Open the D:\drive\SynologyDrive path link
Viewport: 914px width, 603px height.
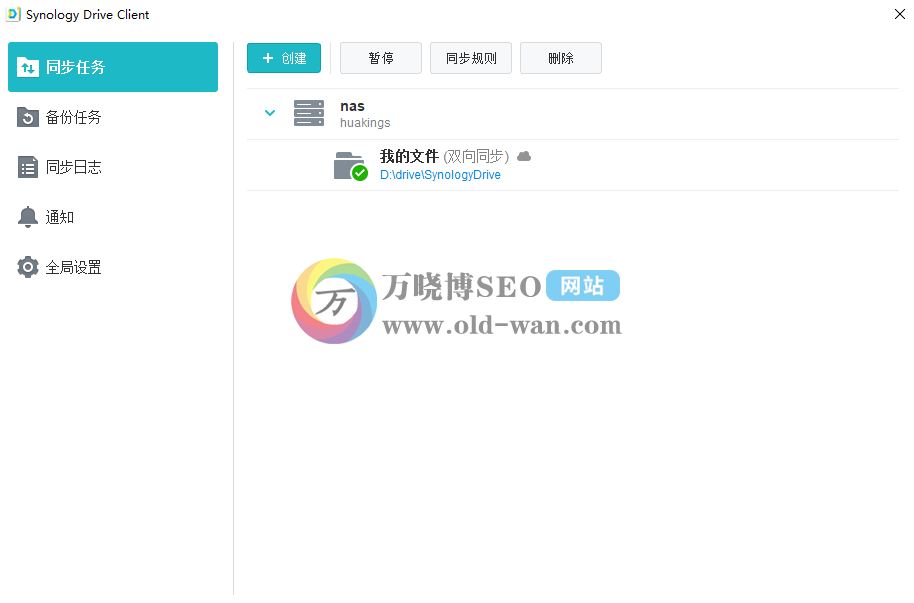pos(440,175)
